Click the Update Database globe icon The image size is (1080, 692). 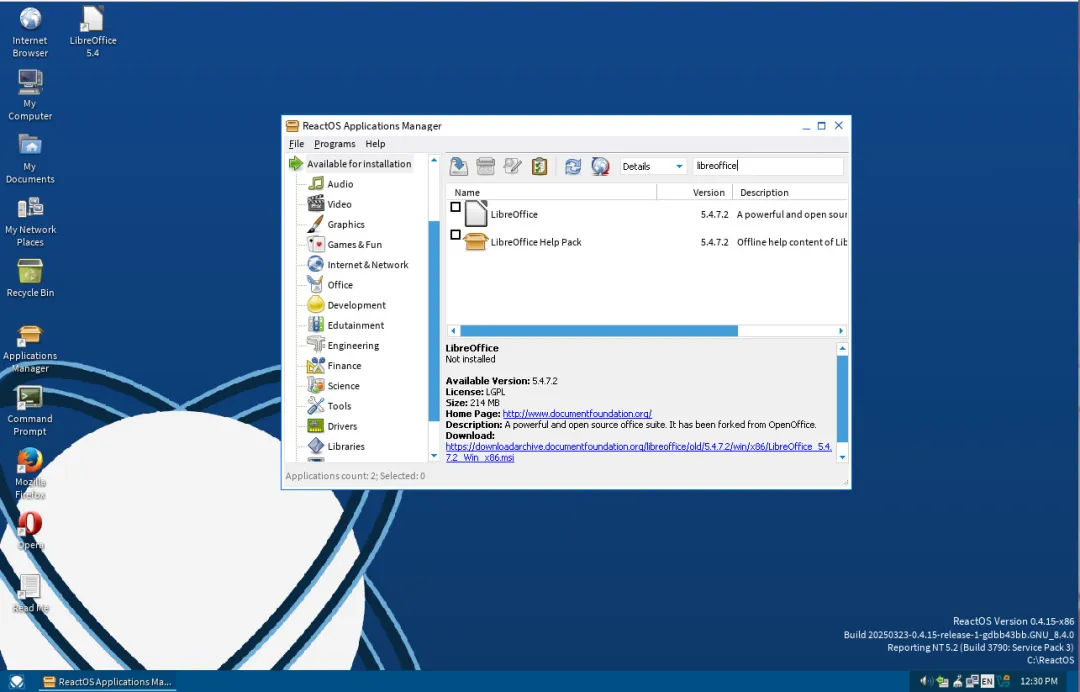[x=601, y=166]
